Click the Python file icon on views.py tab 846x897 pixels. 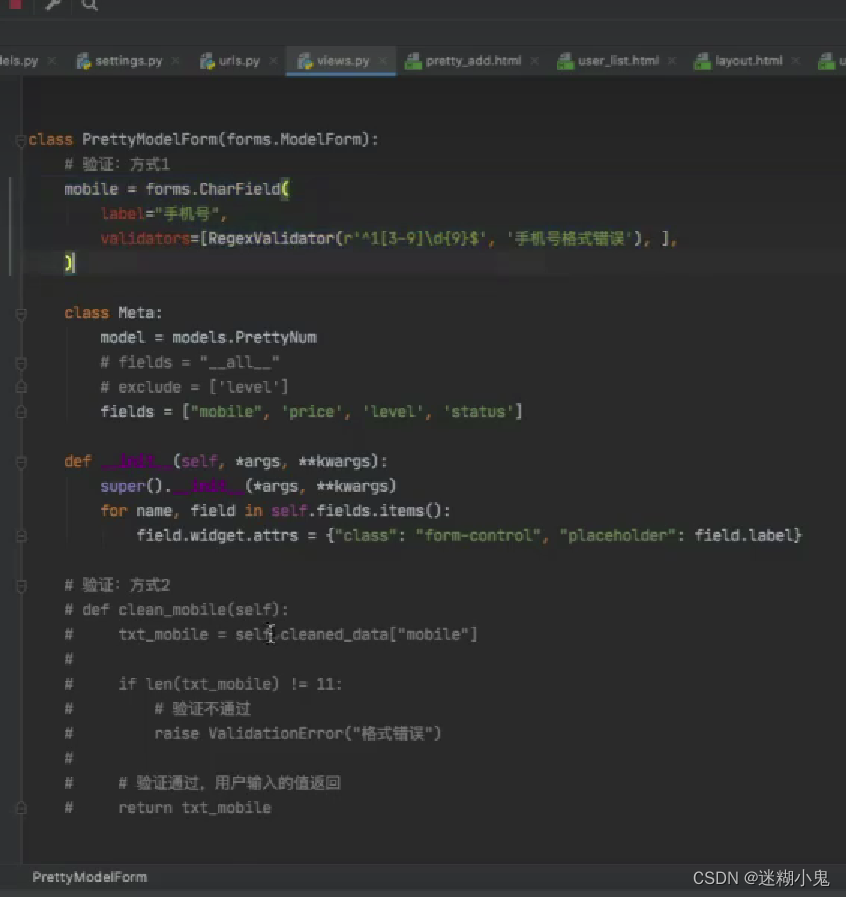click(305, 61)
